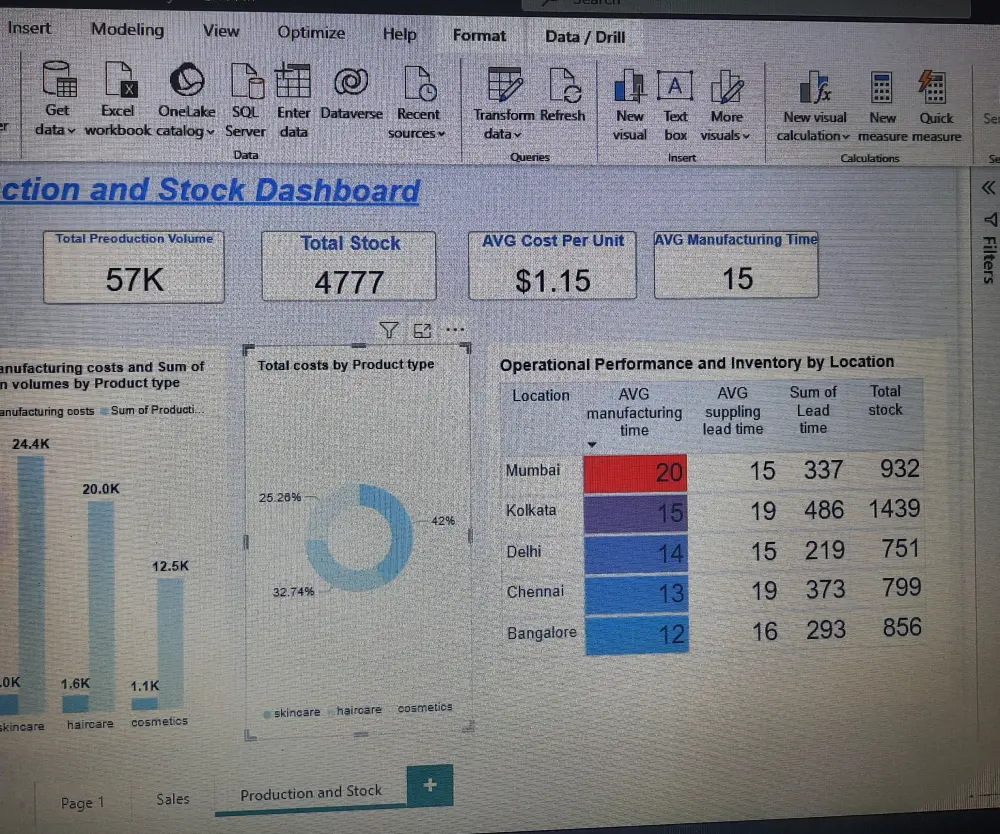The height and width of the screenshot is (834, 1000).
Task: Create a Quick measure
Action: click(936, 108)
